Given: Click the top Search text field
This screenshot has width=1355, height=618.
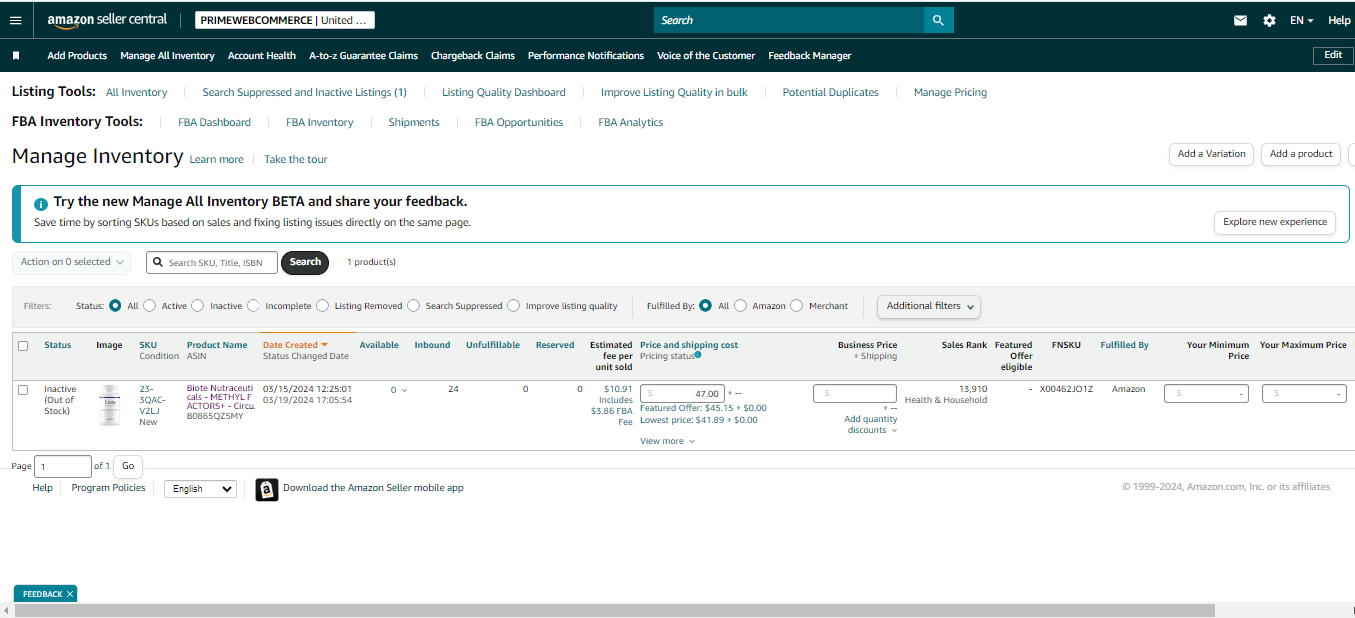Looking at the screenshot, I should (788, 20).
